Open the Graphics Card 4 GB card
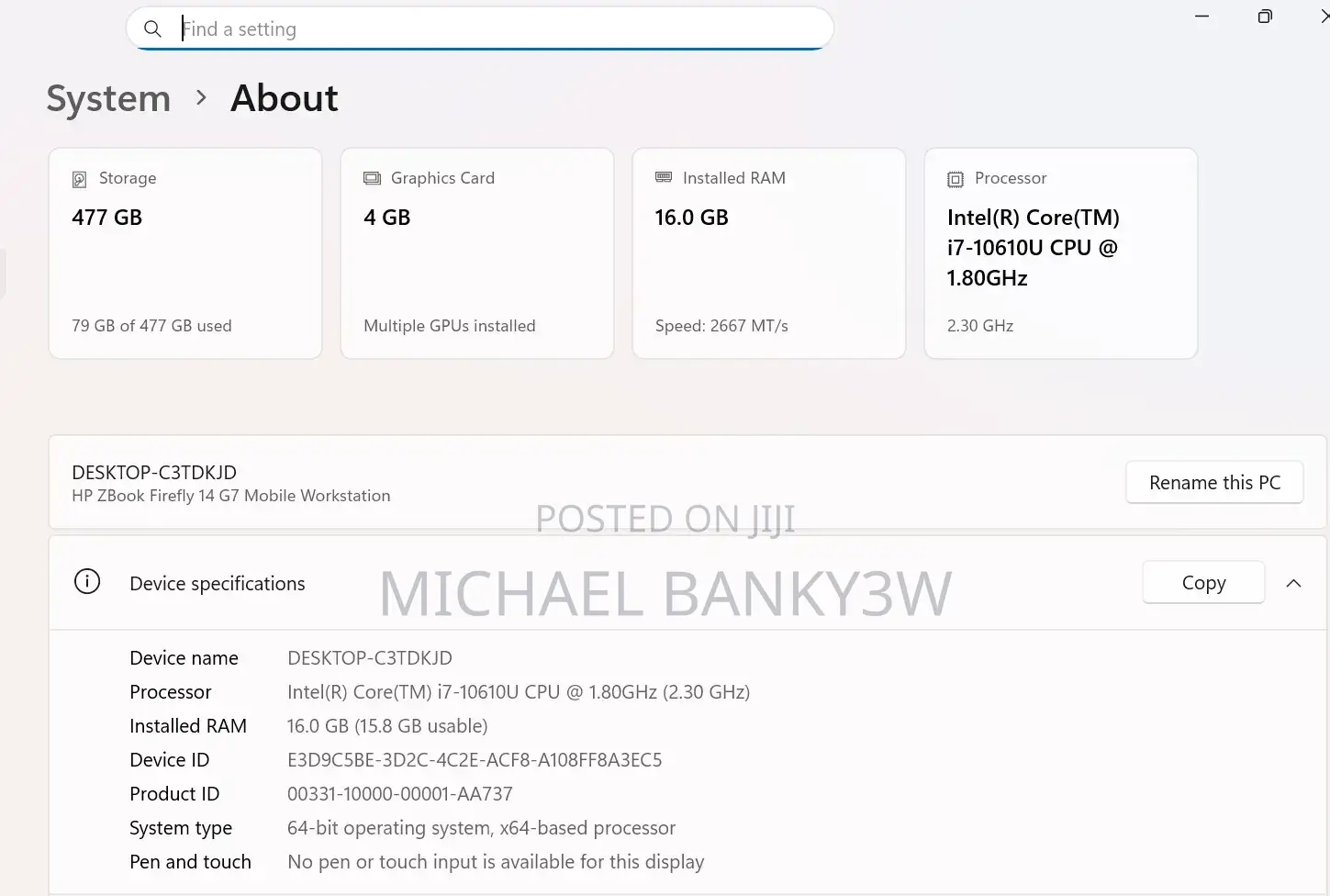Viewport: 1330px width, 896px height. pos(477,253)
